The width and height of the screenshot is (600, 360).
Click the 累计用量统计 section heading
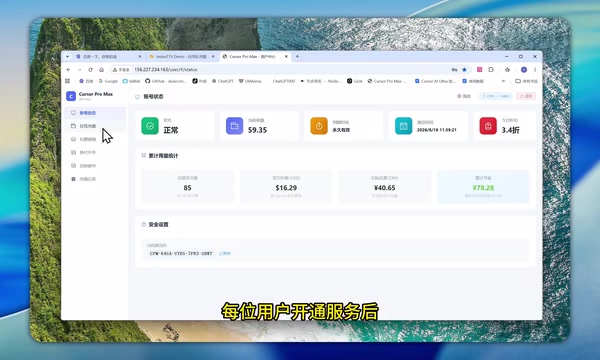click(x=163, y=156)
